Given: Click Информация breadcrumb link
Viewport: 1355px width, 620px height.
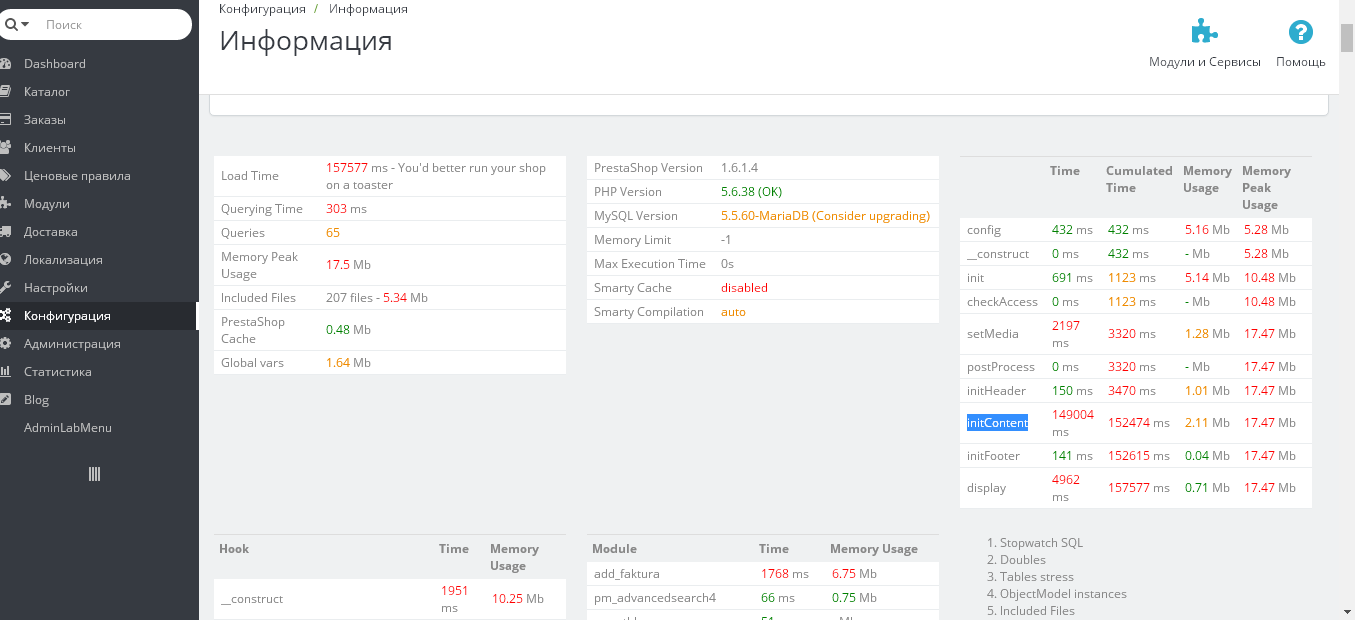Looking at the screenshot, I should pos(368,8).
